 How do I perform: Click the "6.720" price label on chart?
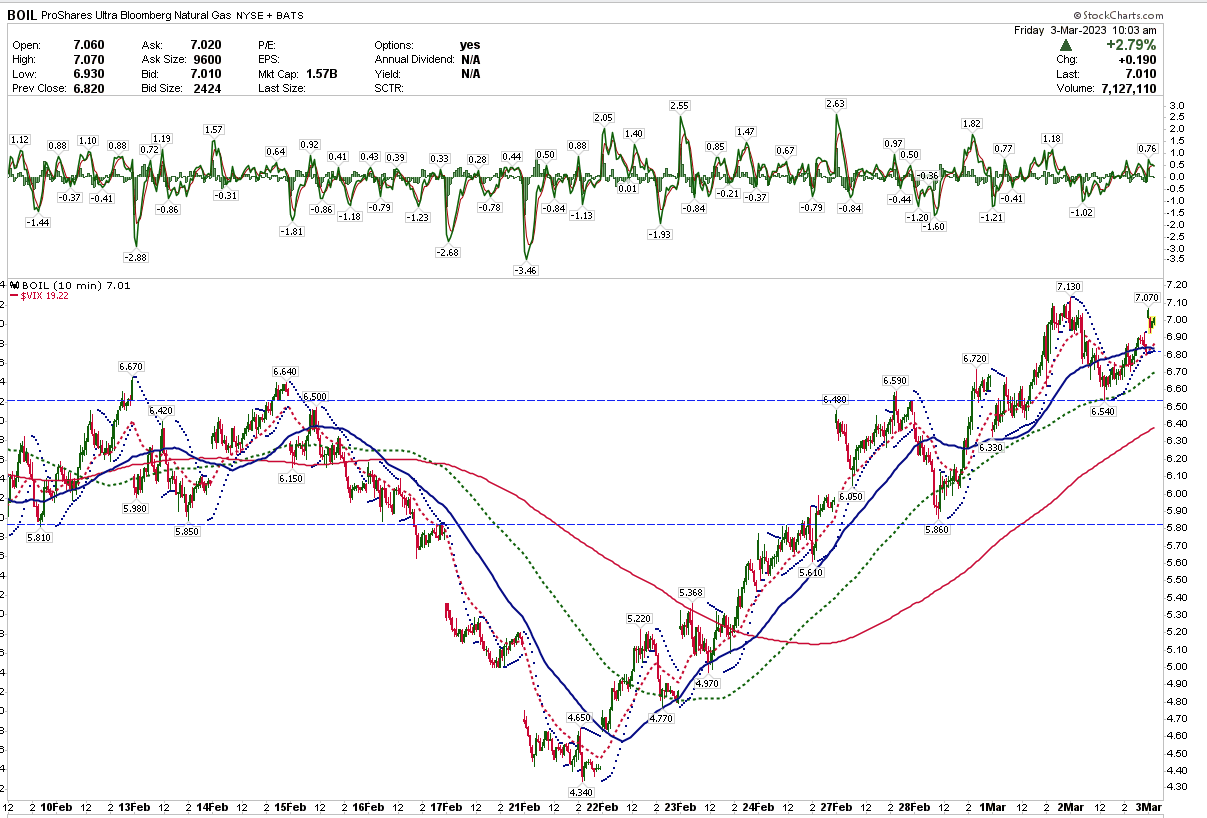(x=975, y=358)
